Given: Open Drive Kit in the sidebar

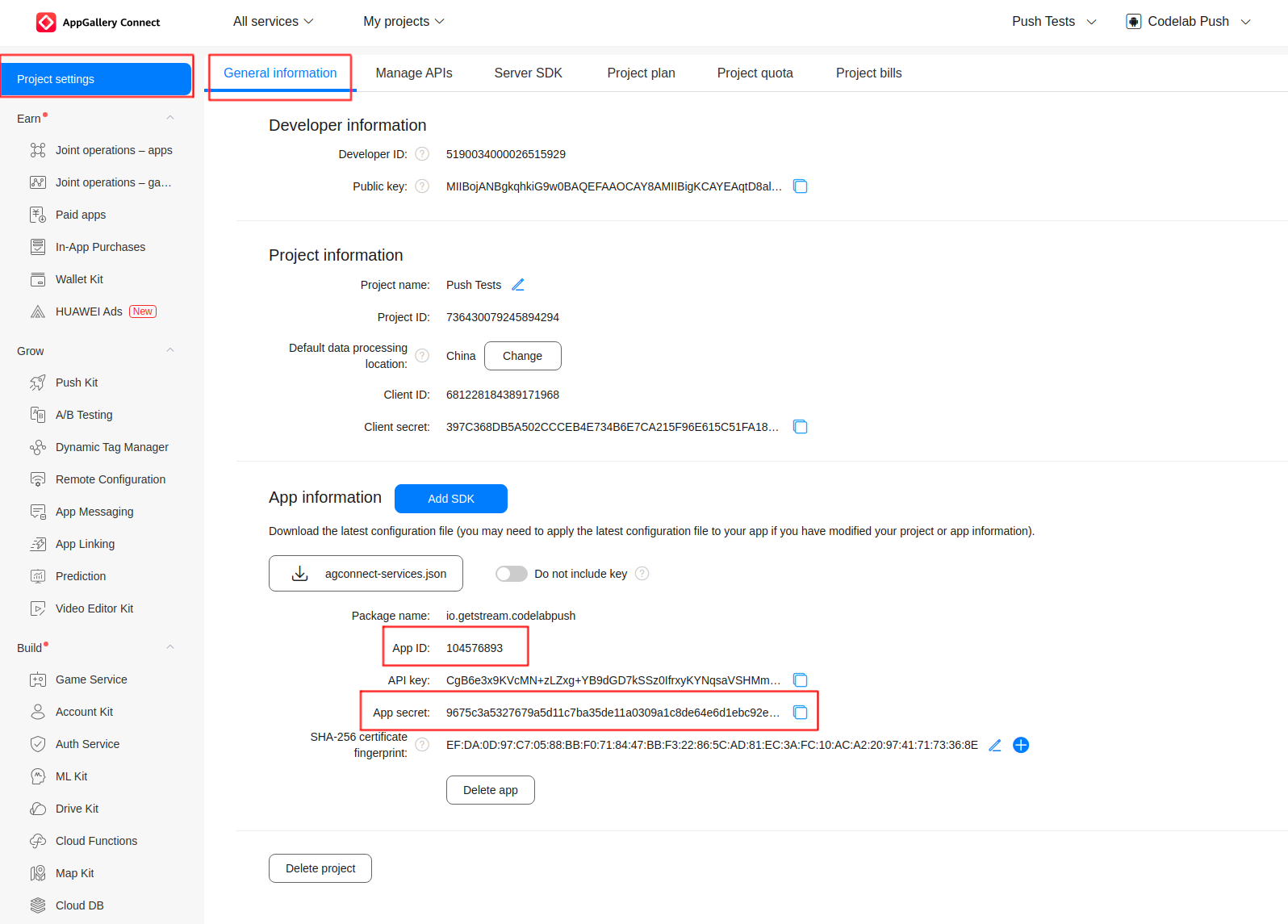Looking at the screenshot, I should tap(77, 809).
